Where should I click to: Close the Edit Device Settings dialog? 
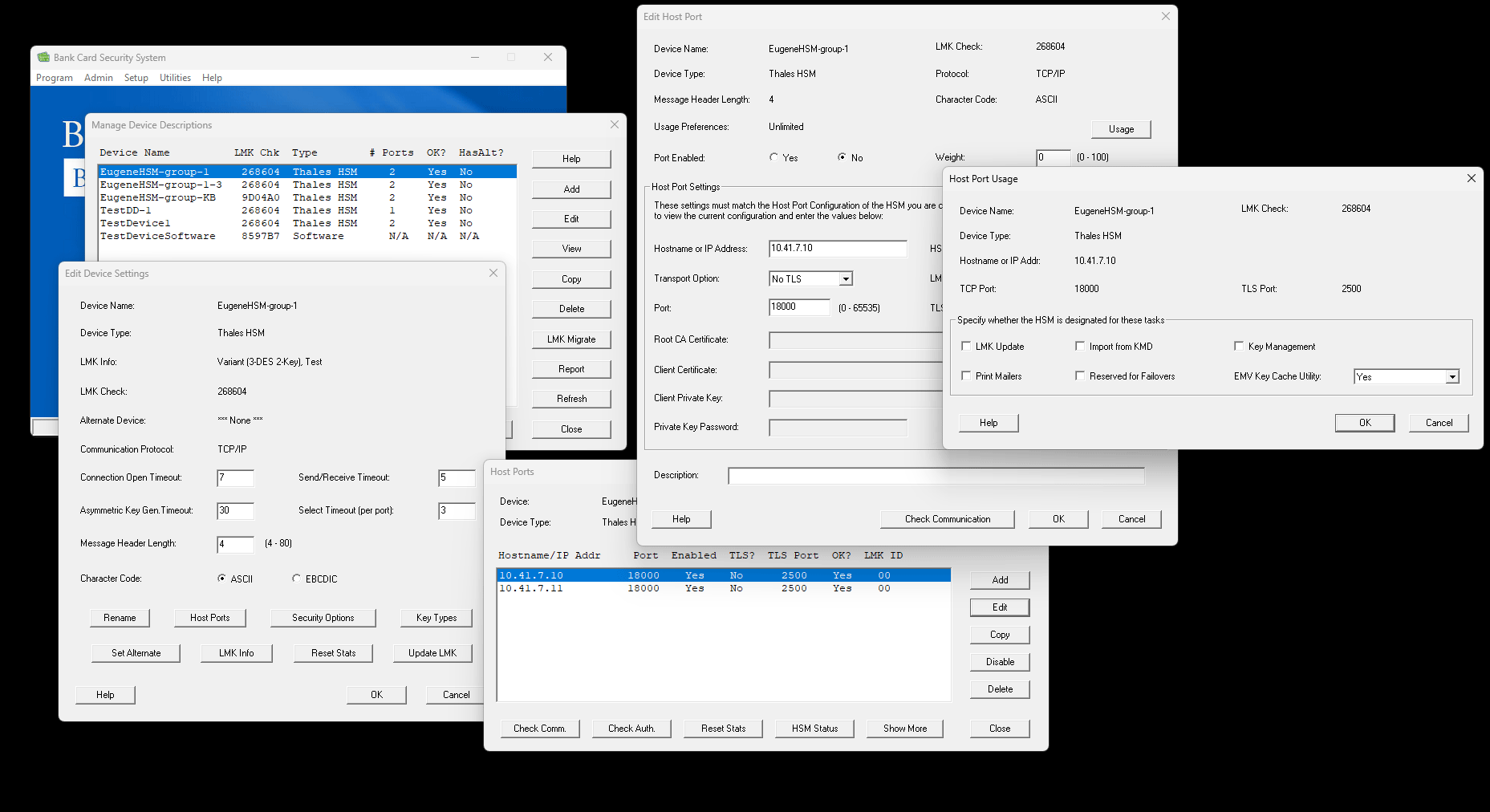(493, 273)
